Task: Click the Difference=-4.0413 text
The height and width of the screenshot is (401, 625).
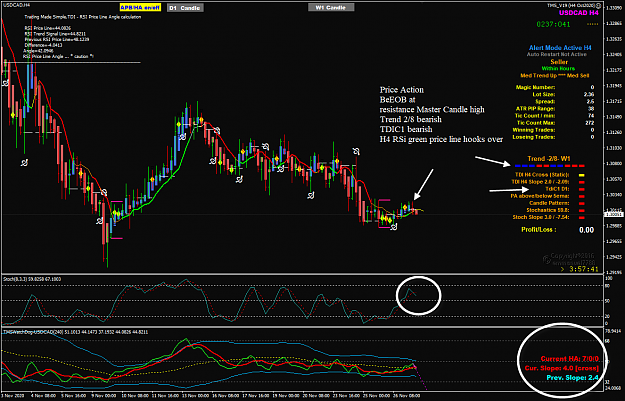Action: 43,45
